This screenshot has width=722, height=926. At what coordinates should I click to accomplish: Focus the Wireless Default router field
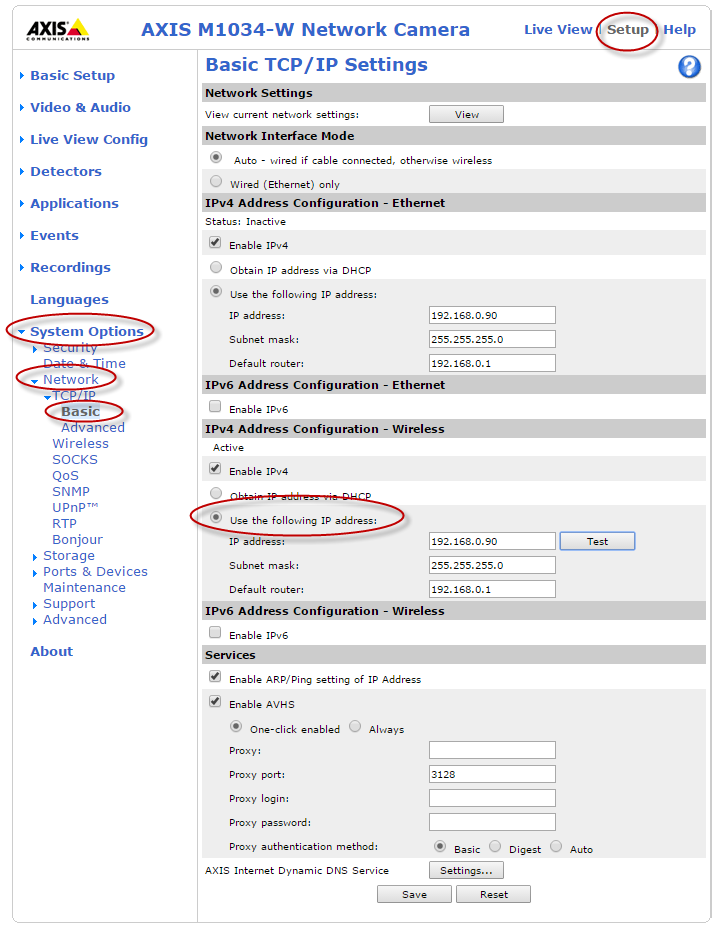click(x=492, y=589)
